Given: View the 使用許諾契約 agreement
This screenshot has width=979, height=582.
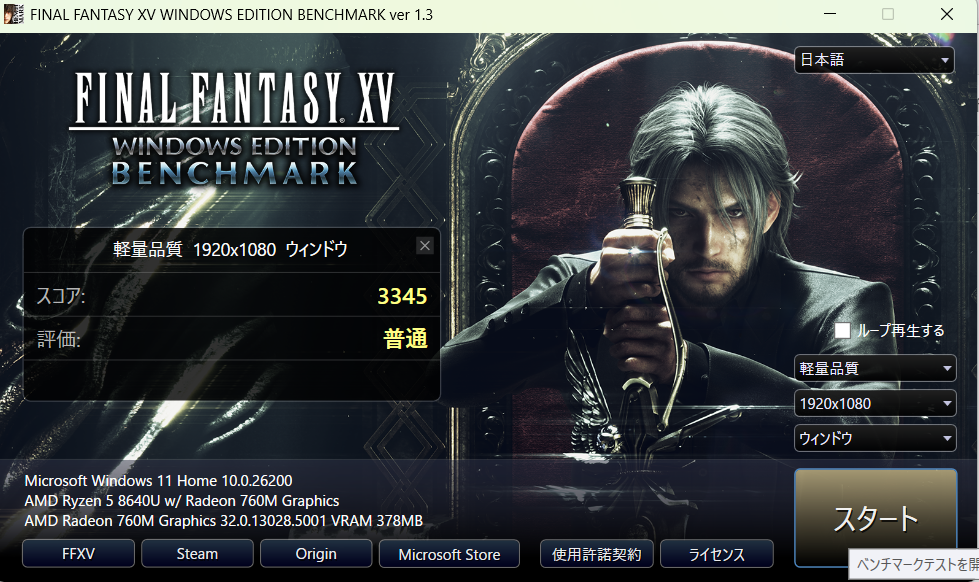Looking at the screenshot, I should 597,554.
